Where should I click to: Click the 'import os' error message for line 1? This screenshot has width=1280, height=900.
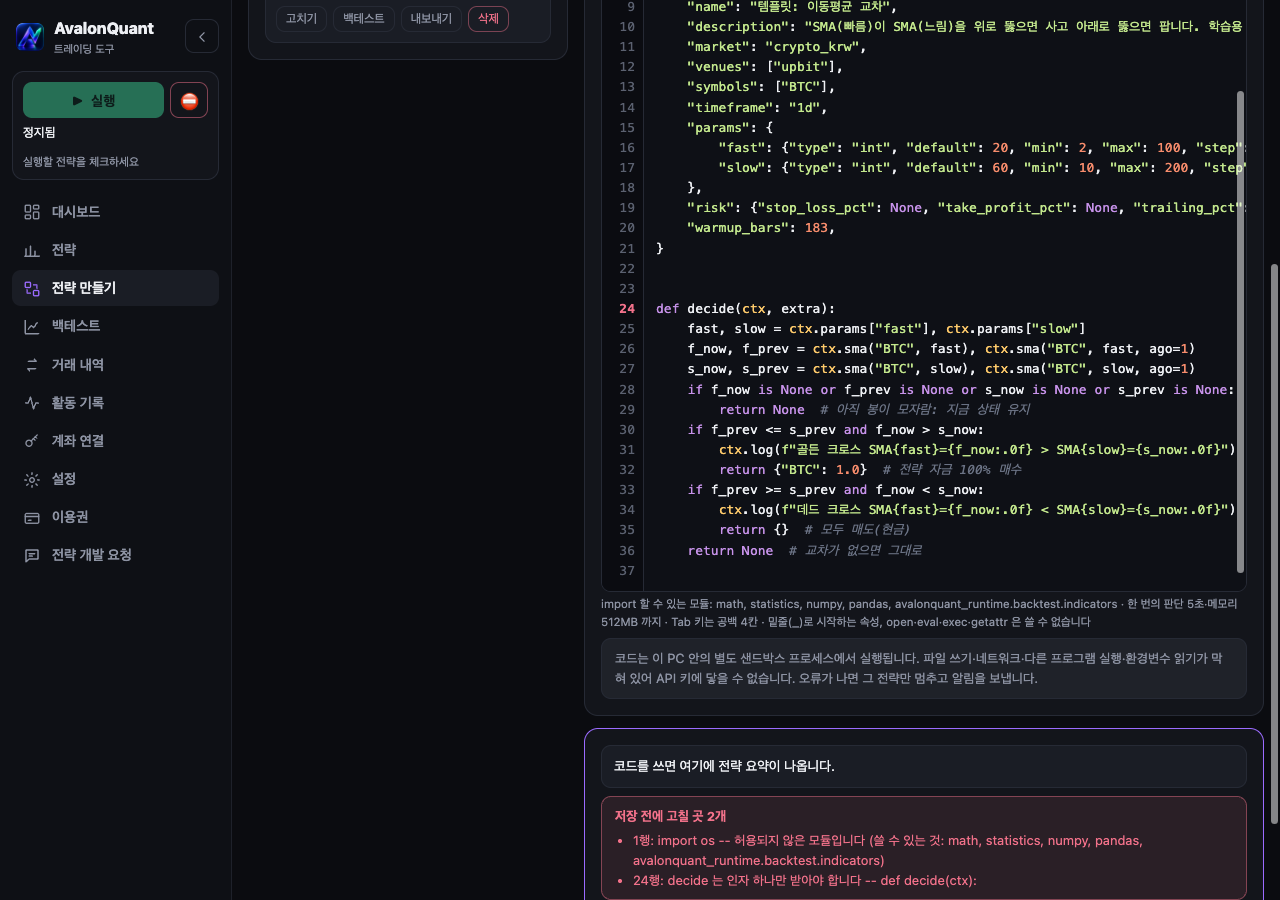(888, 850)
